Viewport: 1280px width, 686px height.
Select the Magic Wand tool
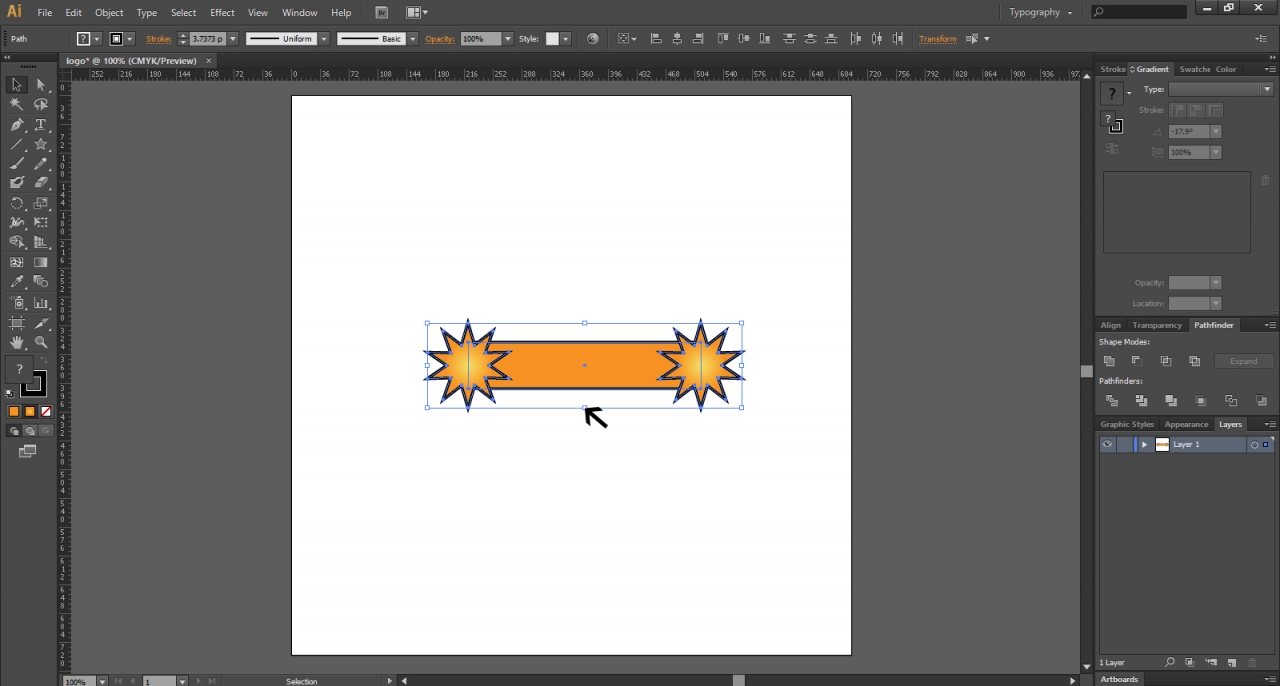pos(17,104)
